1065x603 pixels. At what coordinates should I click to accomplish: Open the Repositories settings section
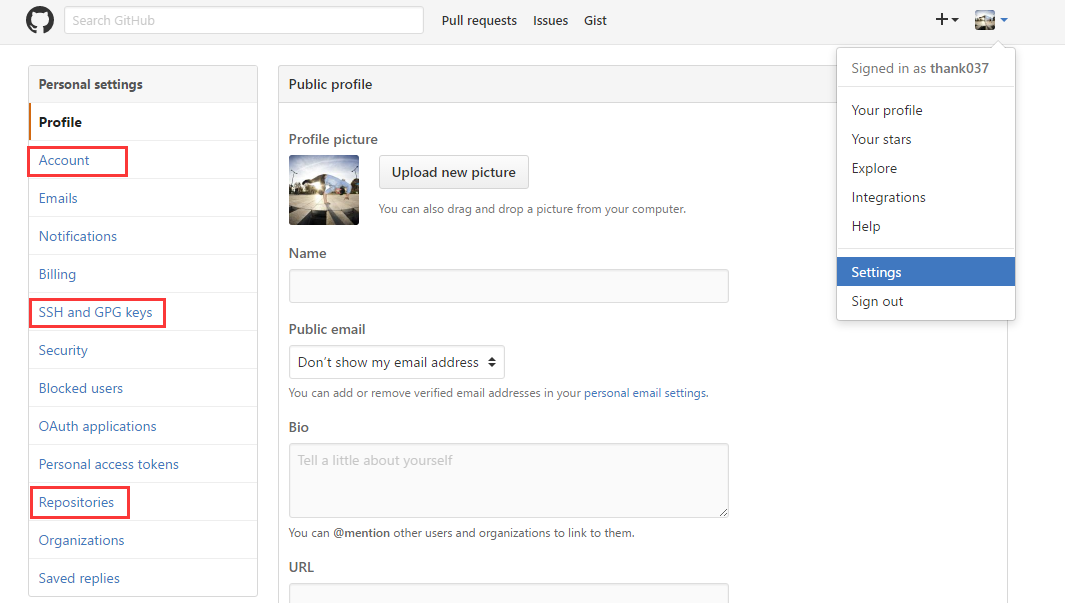click(78, 501)
